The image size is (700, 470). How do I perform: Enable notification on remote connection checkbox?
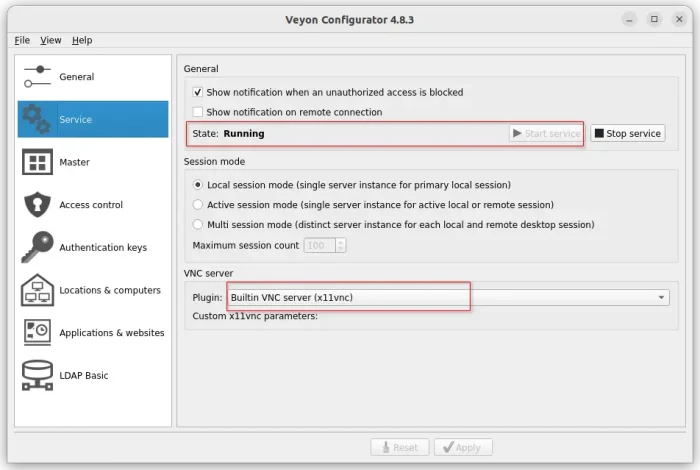click(x=198, y=112)
